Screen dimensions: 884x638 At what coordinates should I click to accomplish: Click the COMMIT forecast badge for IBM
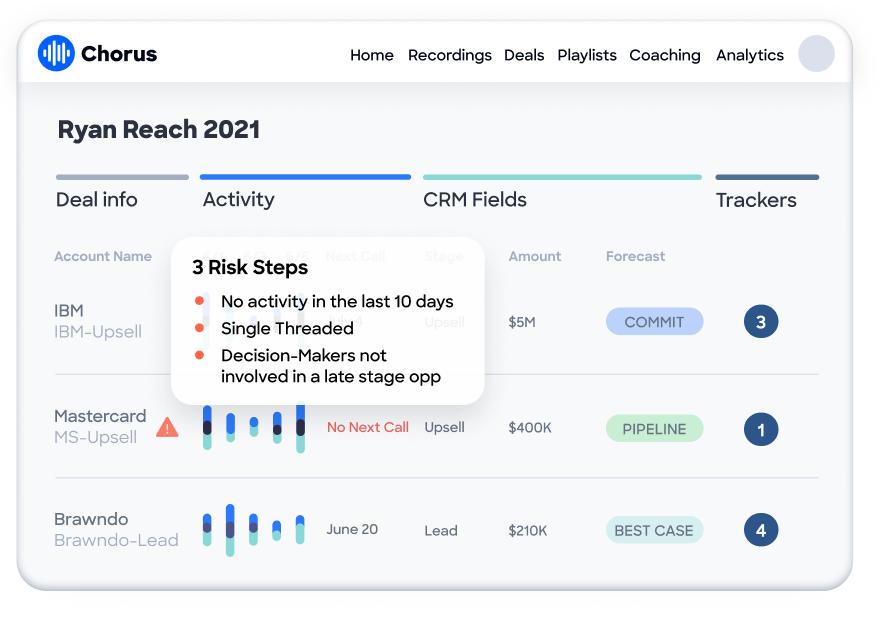pyautogui.click(x=655, y=322)
